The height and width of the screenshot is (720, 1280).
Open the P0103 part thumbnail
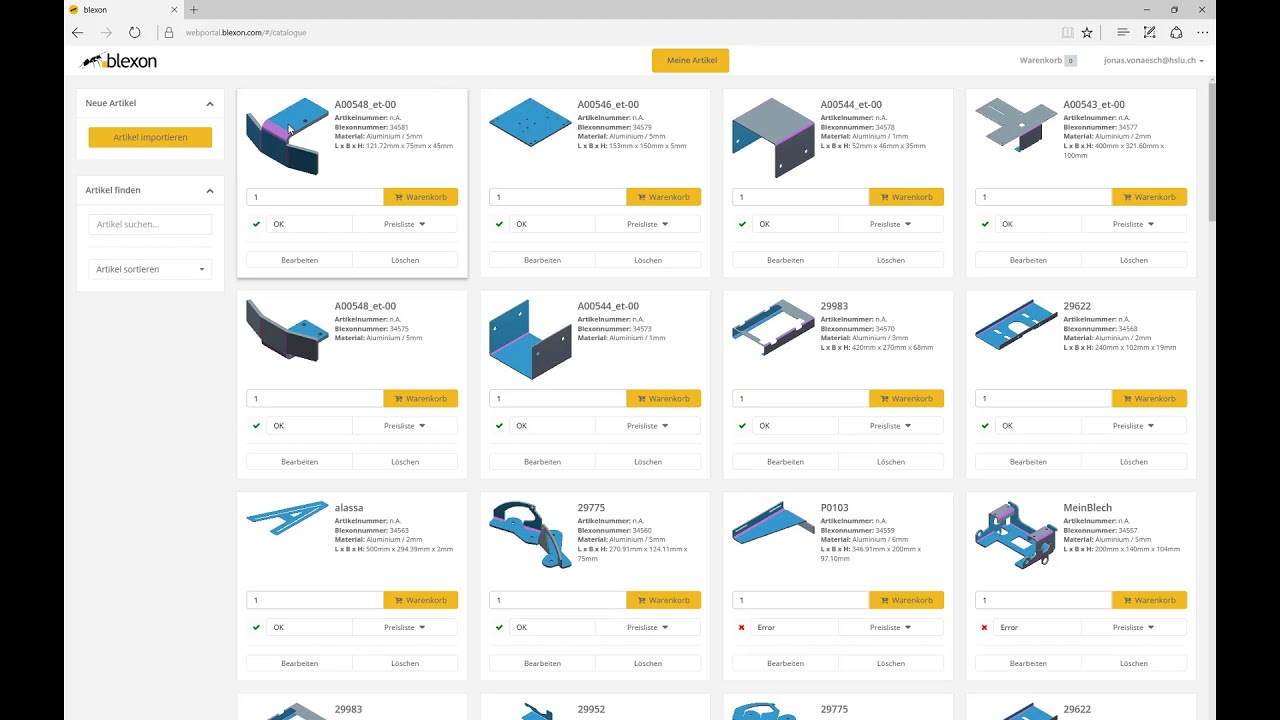click(x=773, y=524)
